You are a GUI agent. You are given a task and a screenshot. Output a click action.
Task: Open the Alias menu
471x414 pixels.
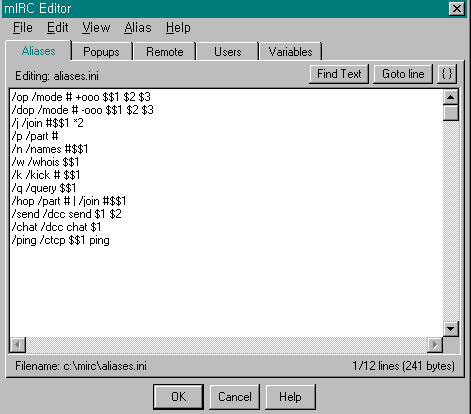point(138,28)
